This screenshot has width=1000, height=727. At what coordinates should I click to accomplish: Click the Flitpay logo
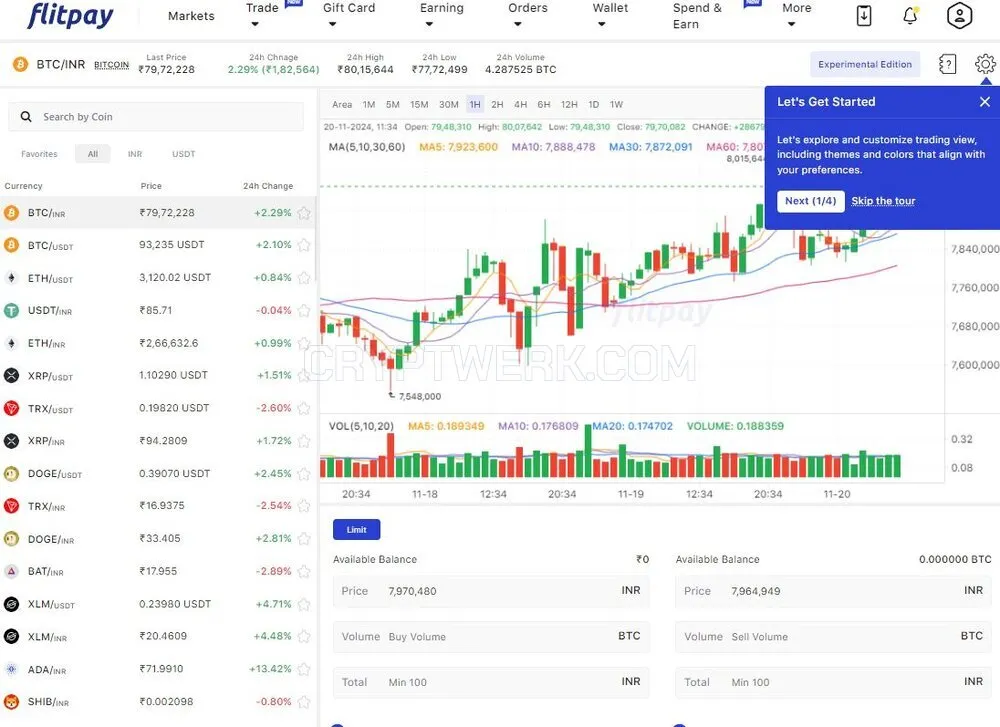[x=70, y=15]
